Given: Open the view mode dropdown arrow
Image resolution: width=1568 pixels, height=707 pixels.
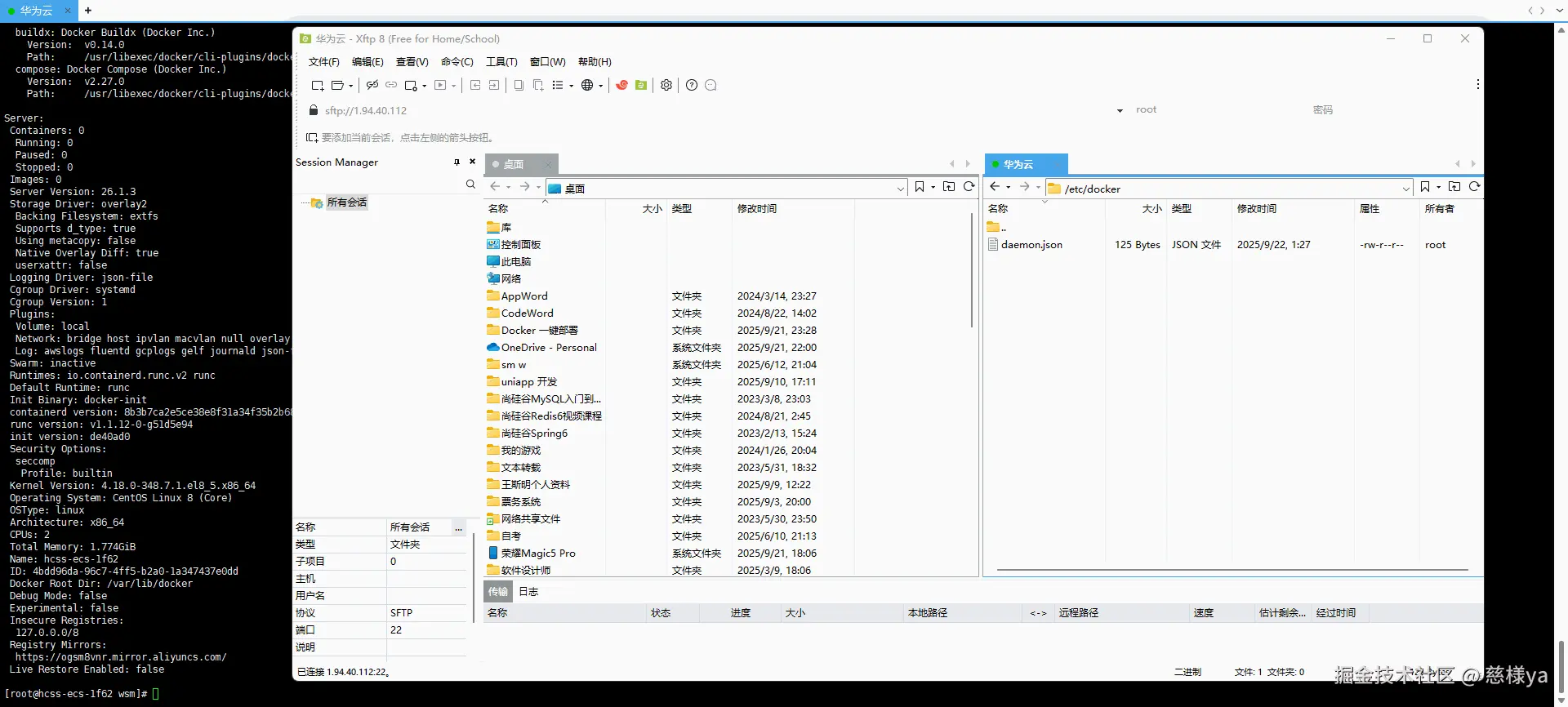Looking at the screenshot, I should pyautogui.click(x=571, y=86).
